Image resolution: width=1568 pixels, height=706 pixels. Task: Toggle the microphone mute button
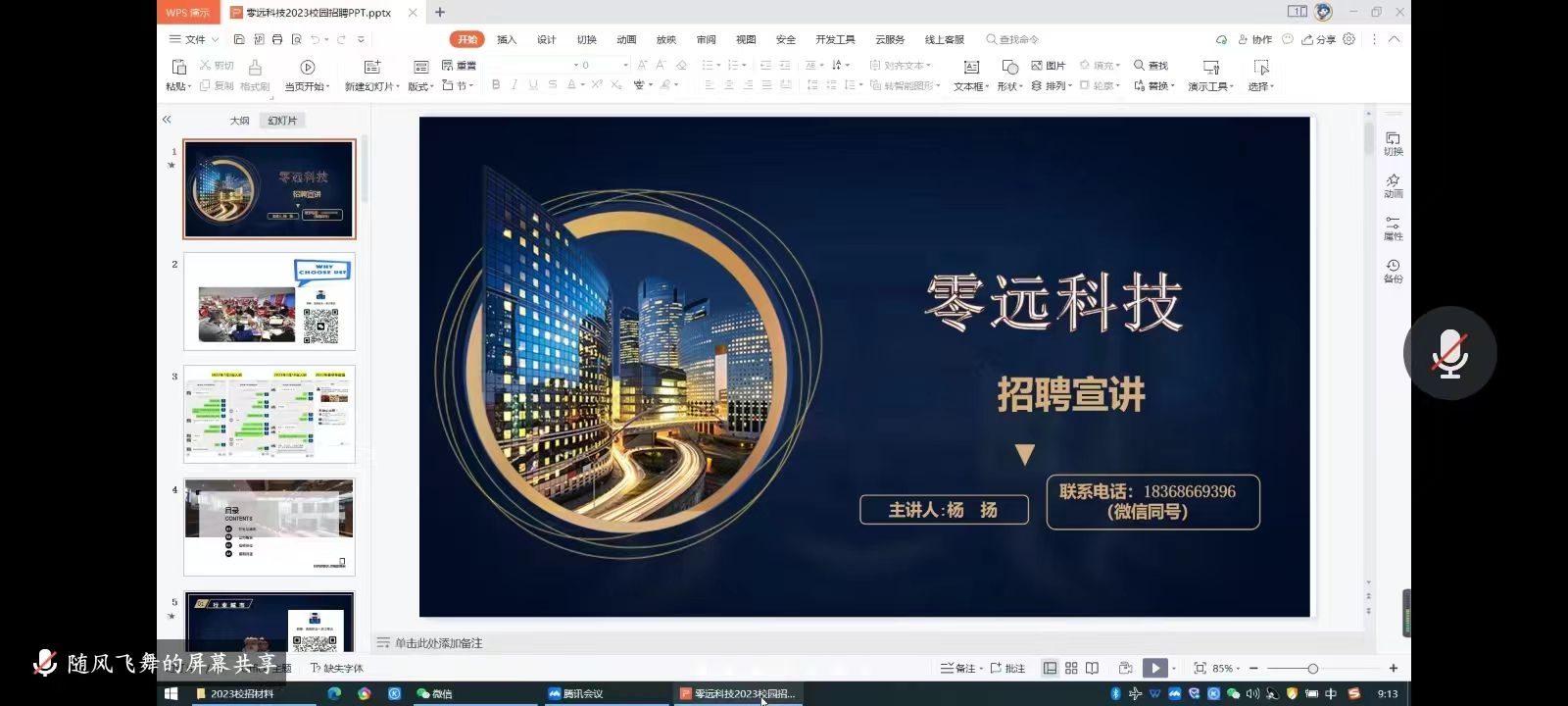1449,353
